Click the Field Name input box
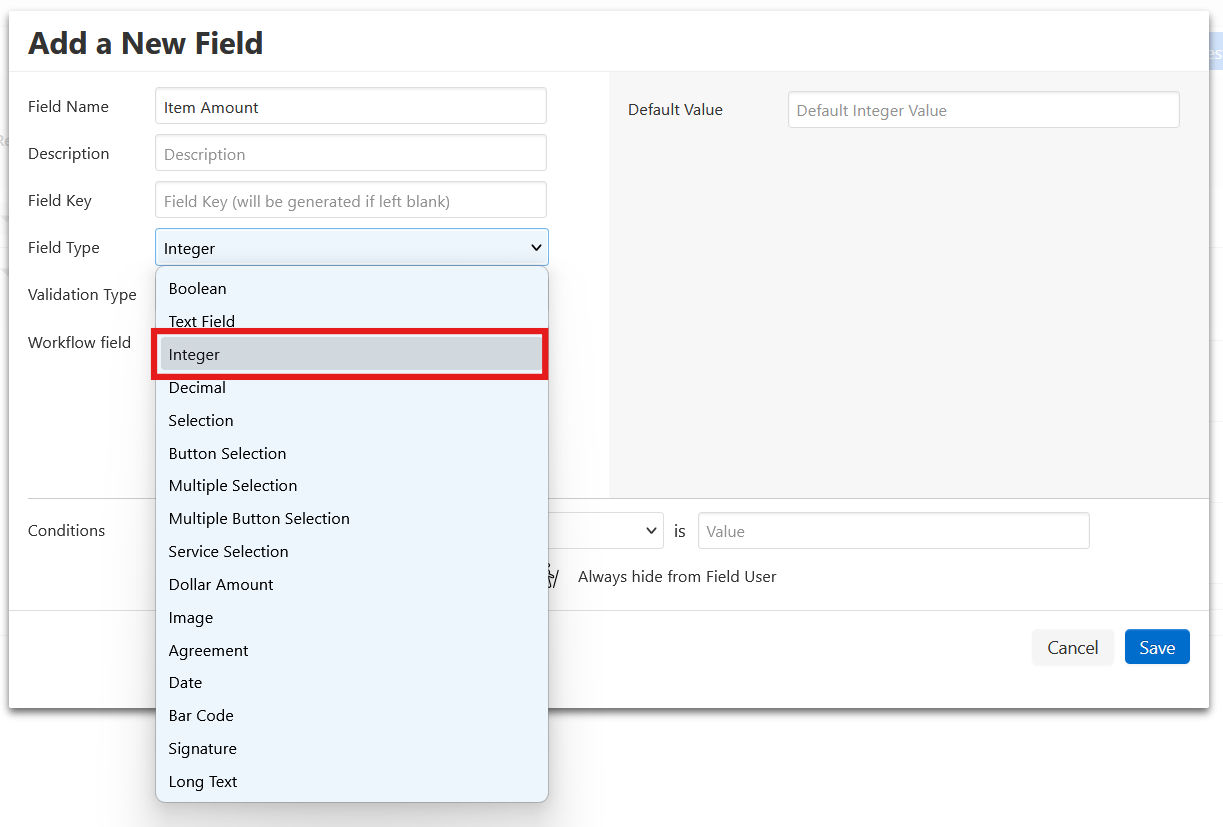 coord(350,107)
